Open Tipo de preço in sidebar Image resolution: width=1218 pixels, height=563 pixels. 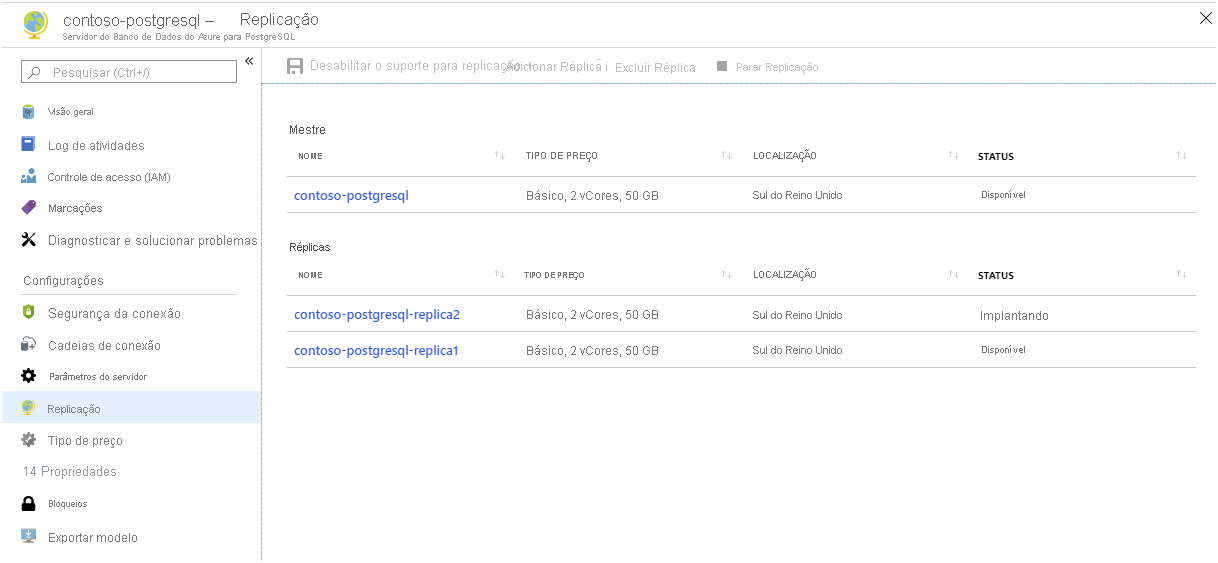click(x=85, y=440)
